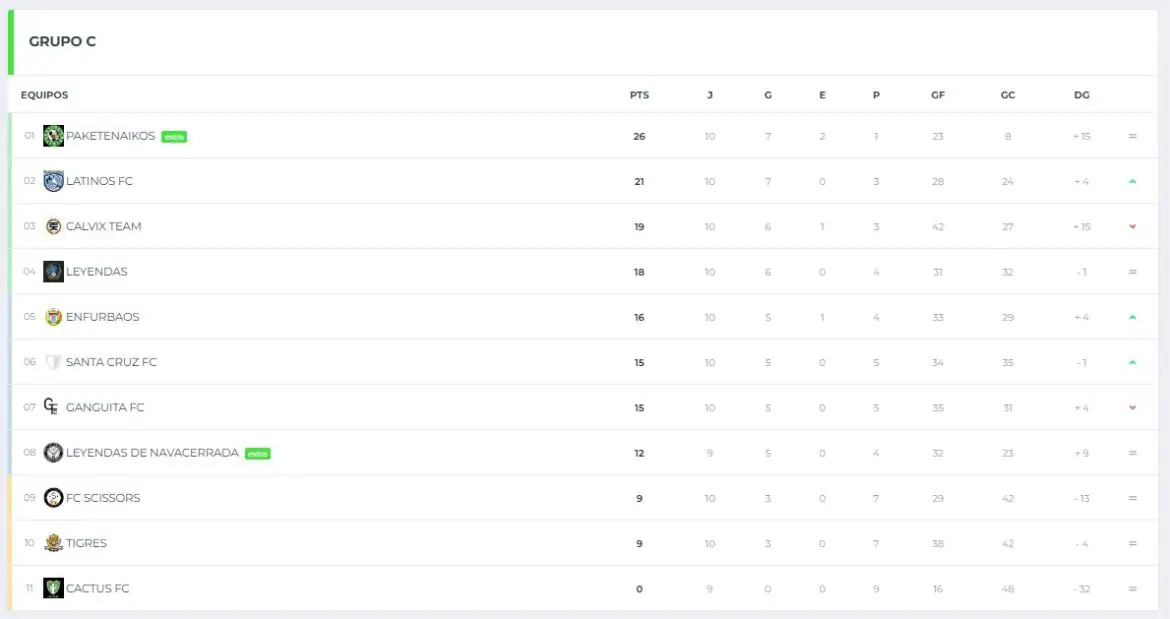Click the red down arrow for Calvix Team
The width and height of the screenshot is (1170, 619).
pyautogui.click(x=1133, y=227)
